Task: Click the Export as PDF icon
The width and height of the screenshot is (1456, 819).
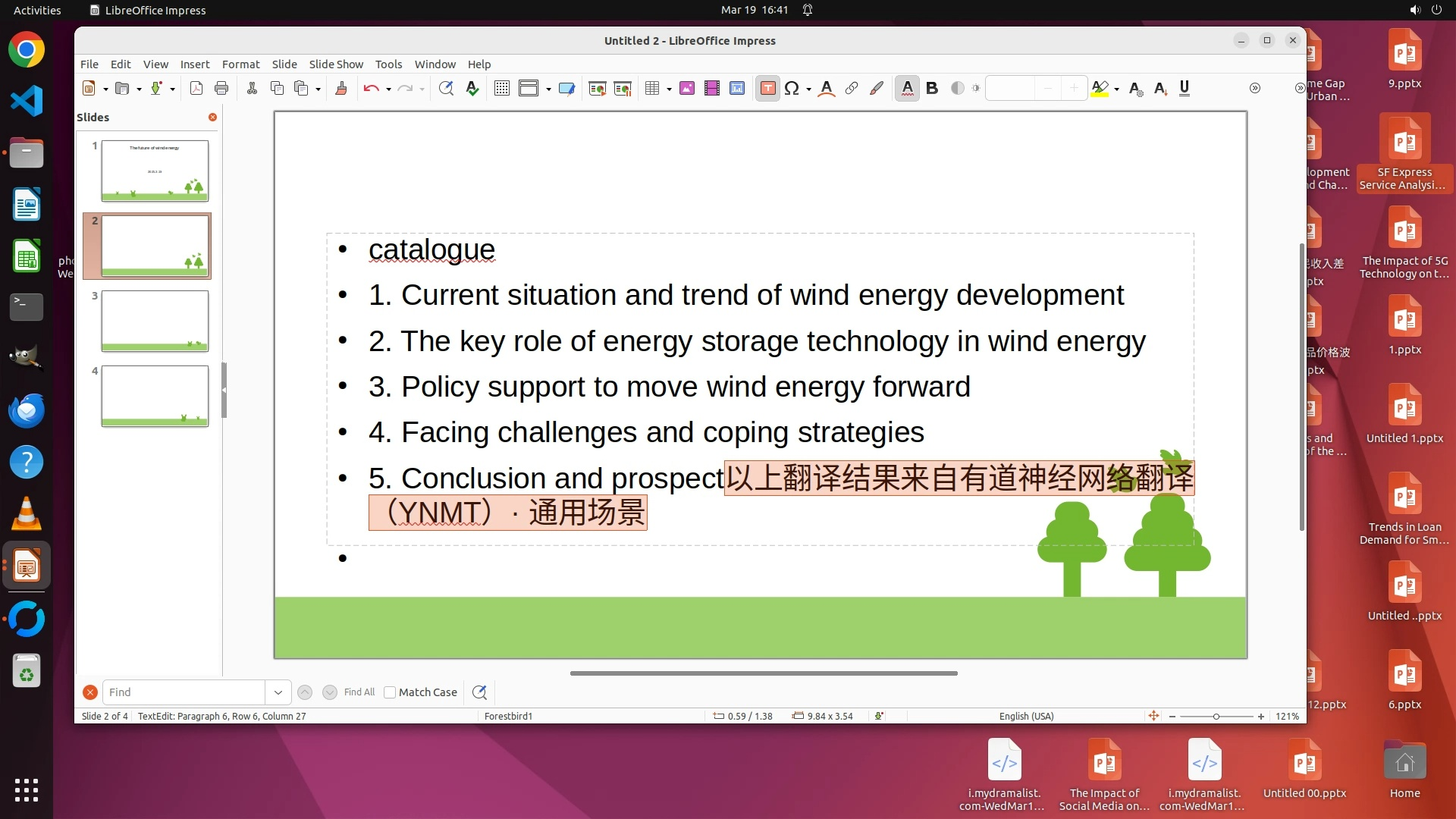Action: pyautogui.click(x=196, y=89)
